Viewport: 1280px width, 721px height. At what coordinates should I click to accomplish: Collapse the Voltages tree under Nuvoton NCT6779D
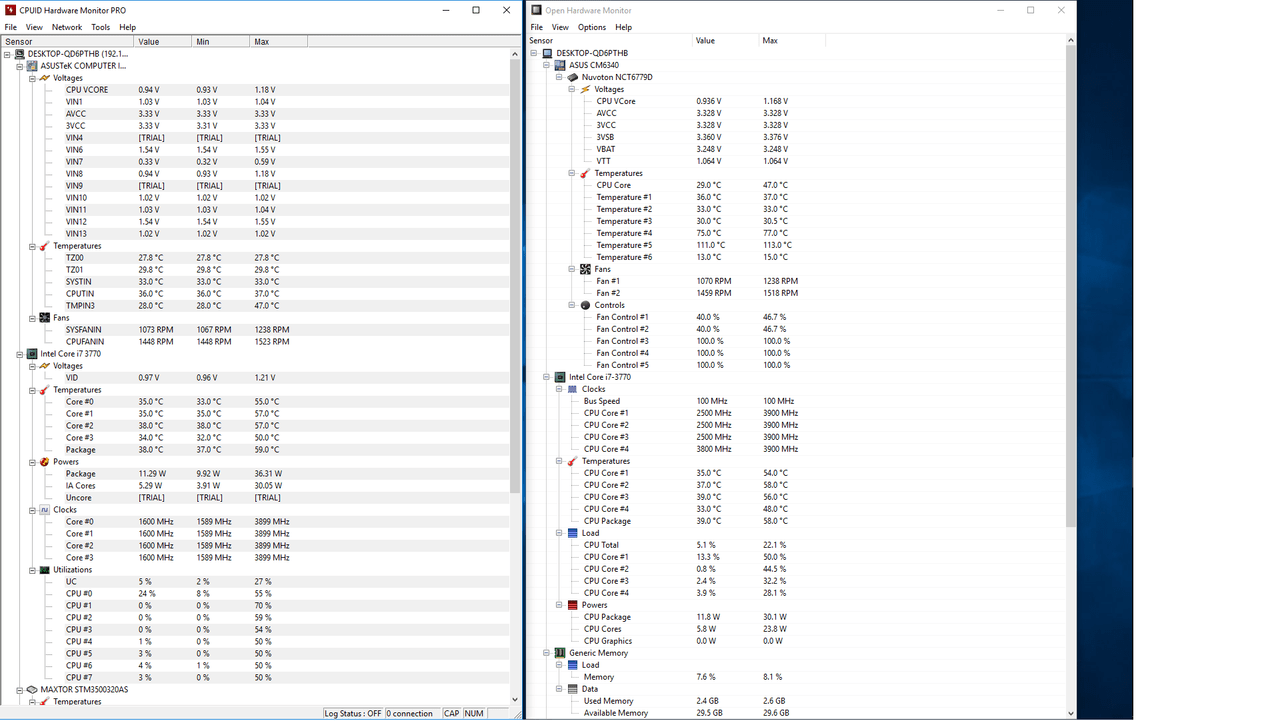[x=571, y=89]
